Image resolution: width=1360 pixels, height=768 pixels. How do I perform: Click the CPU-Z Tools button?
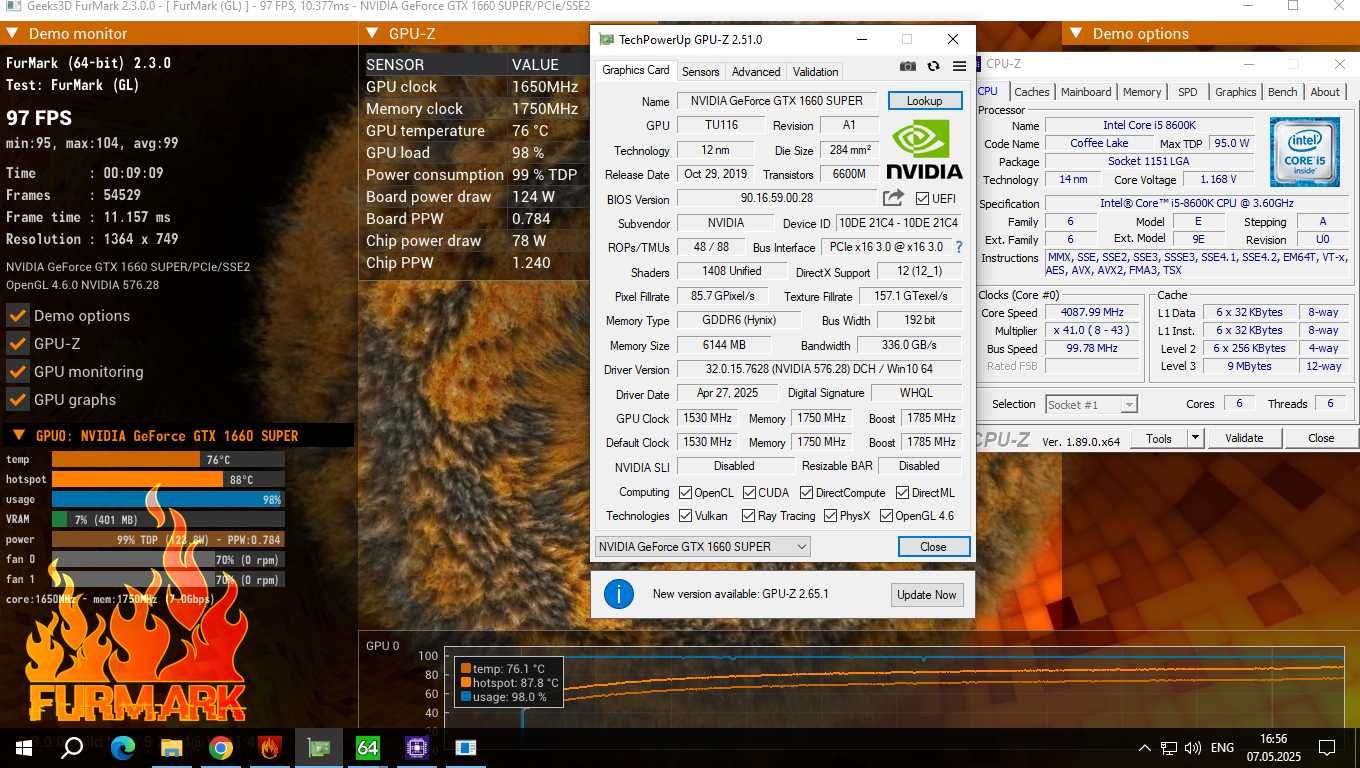[1159, 438]
